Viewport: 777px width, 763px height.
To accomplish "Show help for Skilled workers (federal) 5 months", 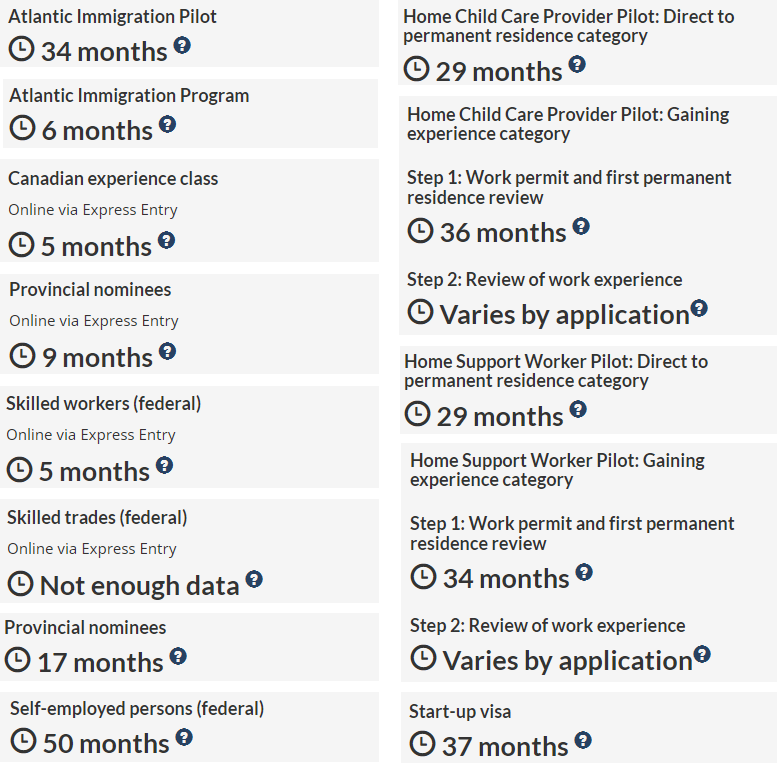I will pyautogui.click(x=164, y=465).
